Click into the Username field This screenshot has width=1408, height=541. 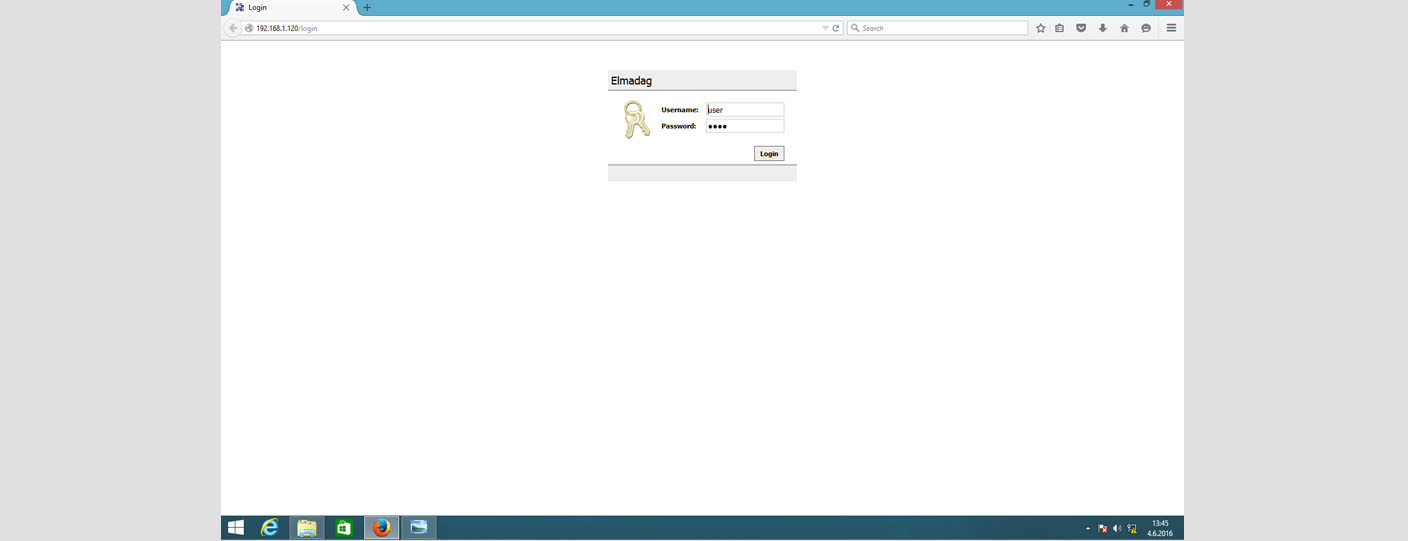click(x=745, y=110)
